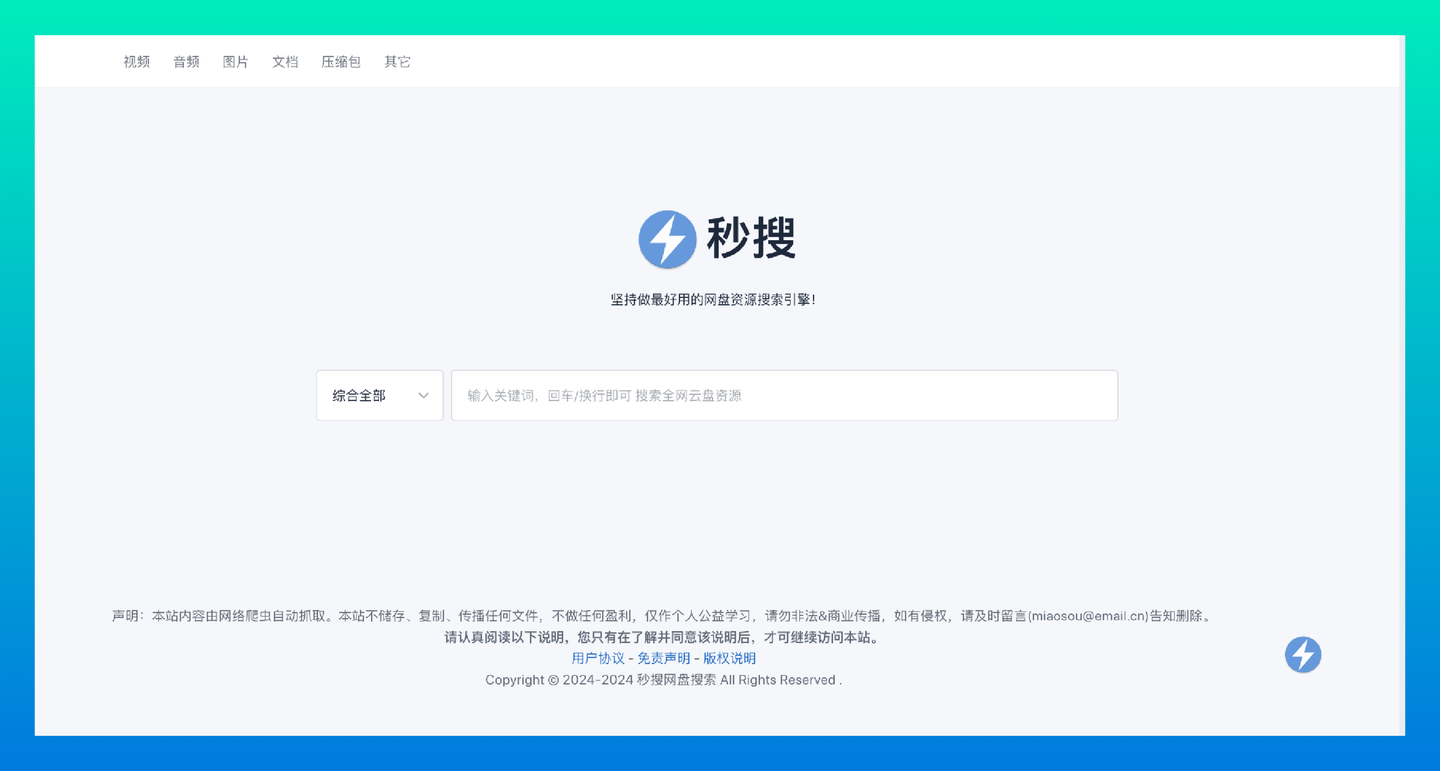The width and height of the screenshot is (1440, 771).
Task: Open the 音频 menu item
Action: (187, 62)
